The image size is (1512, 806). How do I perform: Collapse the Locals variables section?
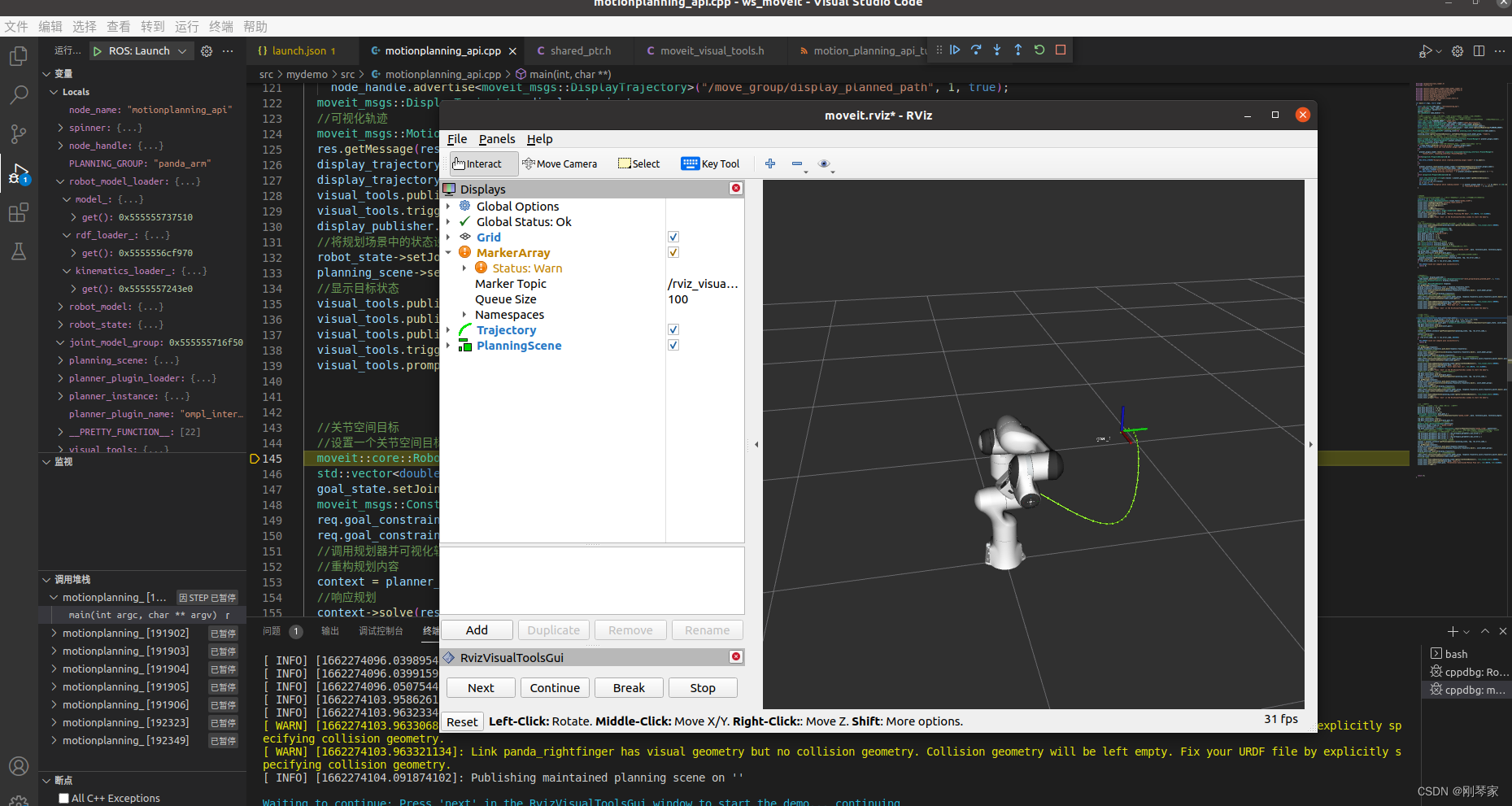54,92
